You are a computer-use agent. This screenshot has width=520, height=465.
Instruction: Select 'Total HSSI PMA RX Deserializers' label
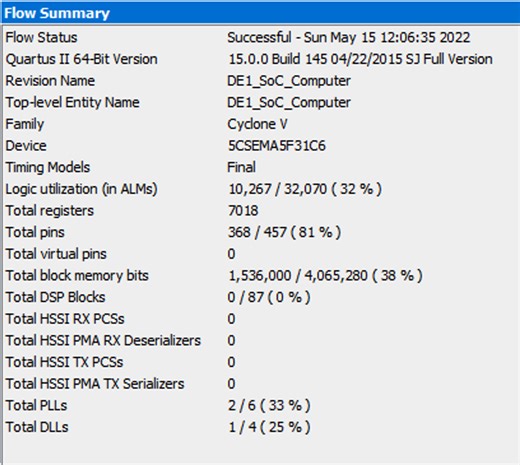[103, 340]
